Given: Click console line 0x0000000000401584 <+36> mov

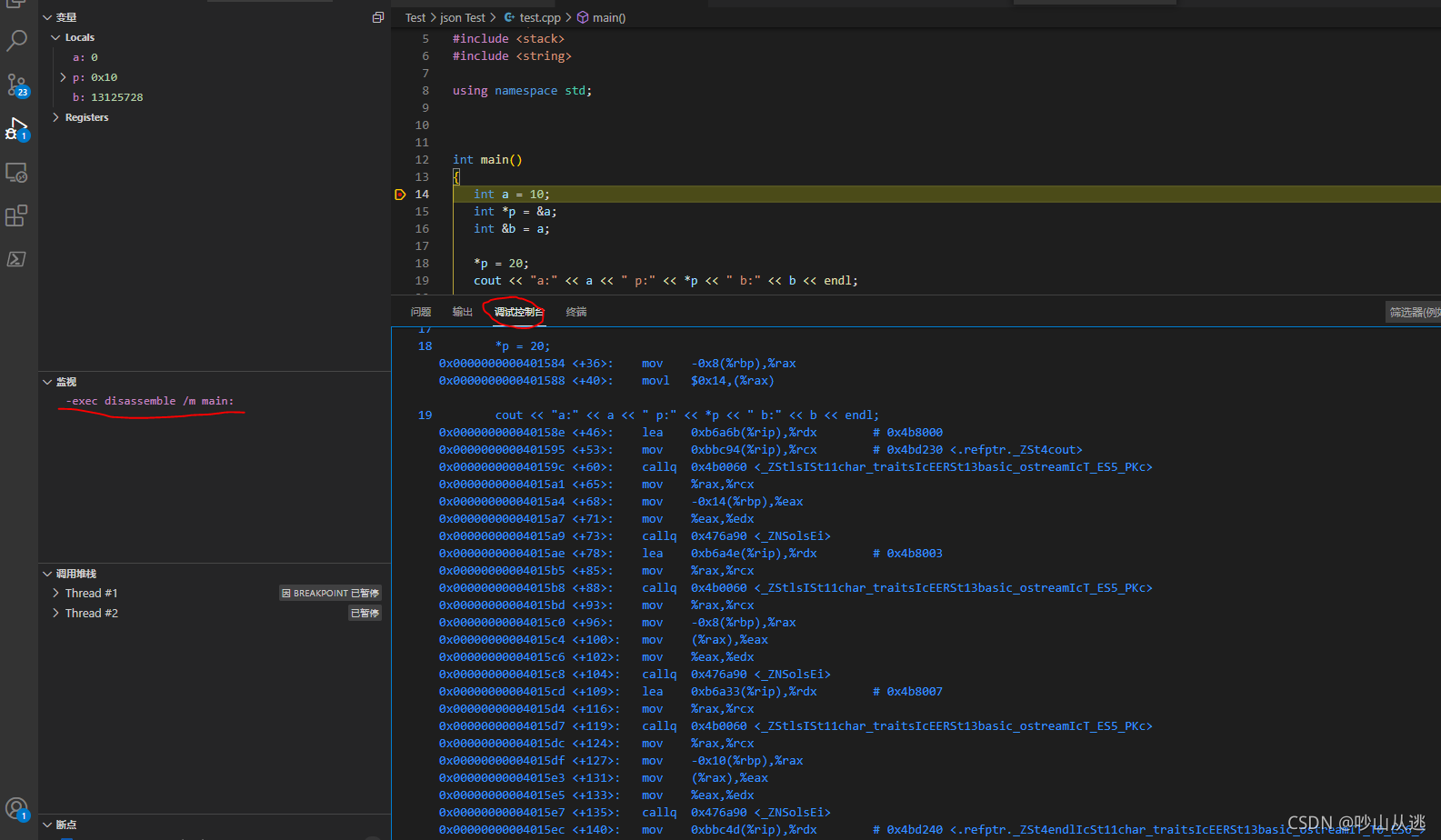Looking at the screenshot, I should (x=617, y=364).
